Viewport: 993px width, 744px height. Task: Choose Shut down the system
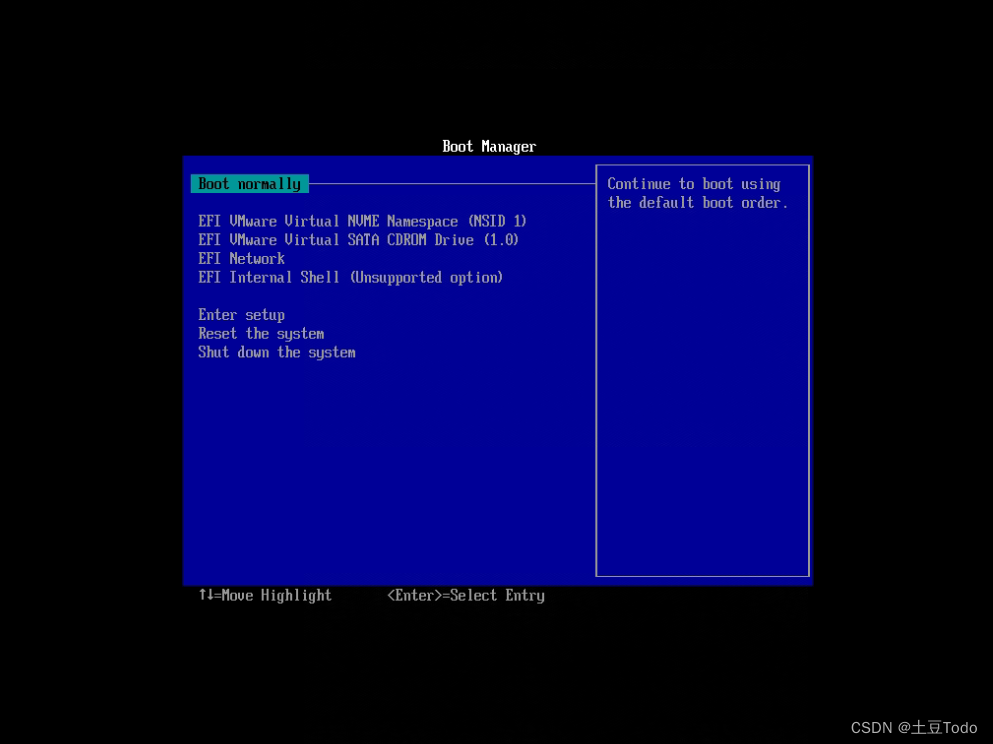(x=277, y=352)
